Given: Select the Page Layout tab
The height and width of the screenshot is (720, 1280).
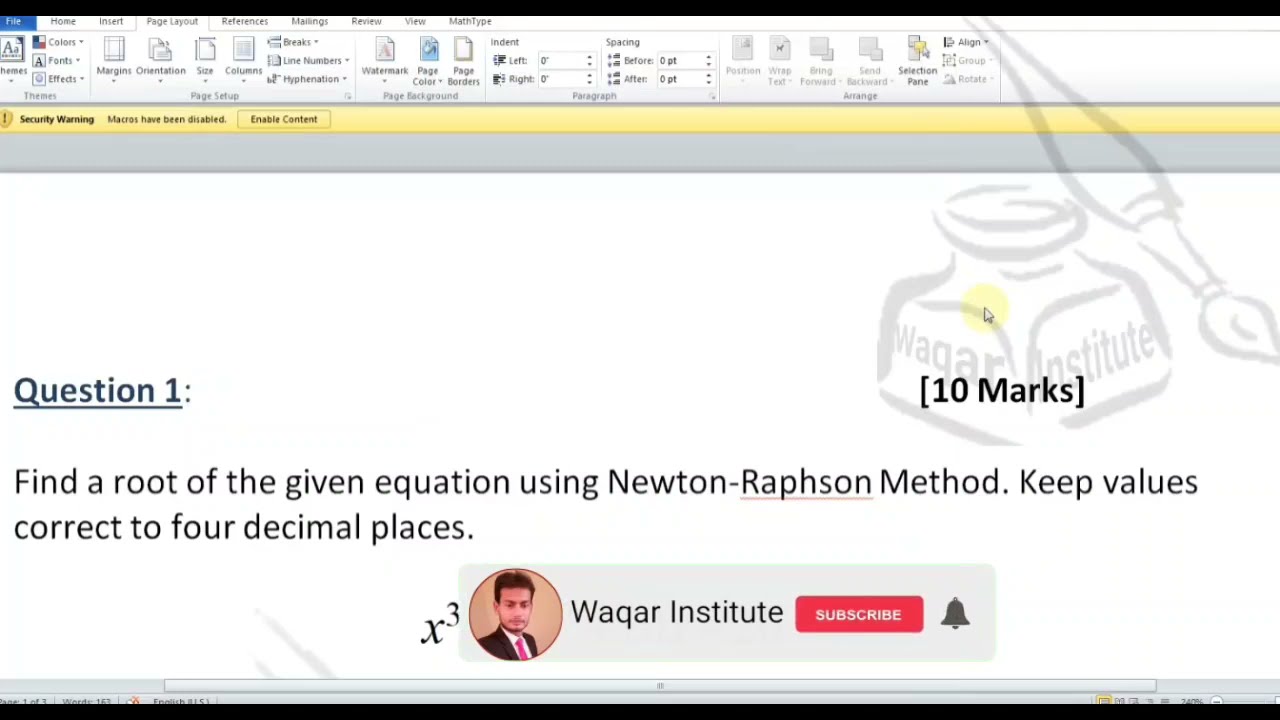Looking at the screenshot, I should (172, 21).
